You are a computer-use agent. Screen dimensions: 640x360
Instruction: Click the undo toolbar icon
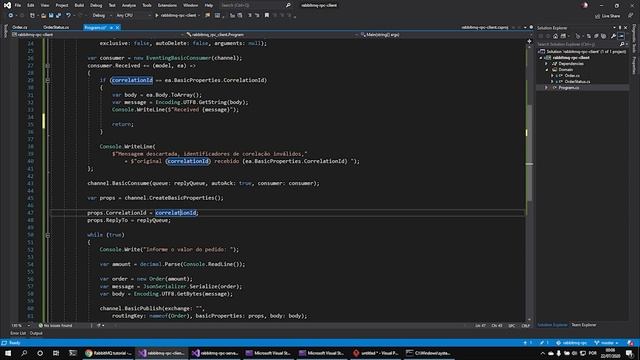click(x=68, y=16)
